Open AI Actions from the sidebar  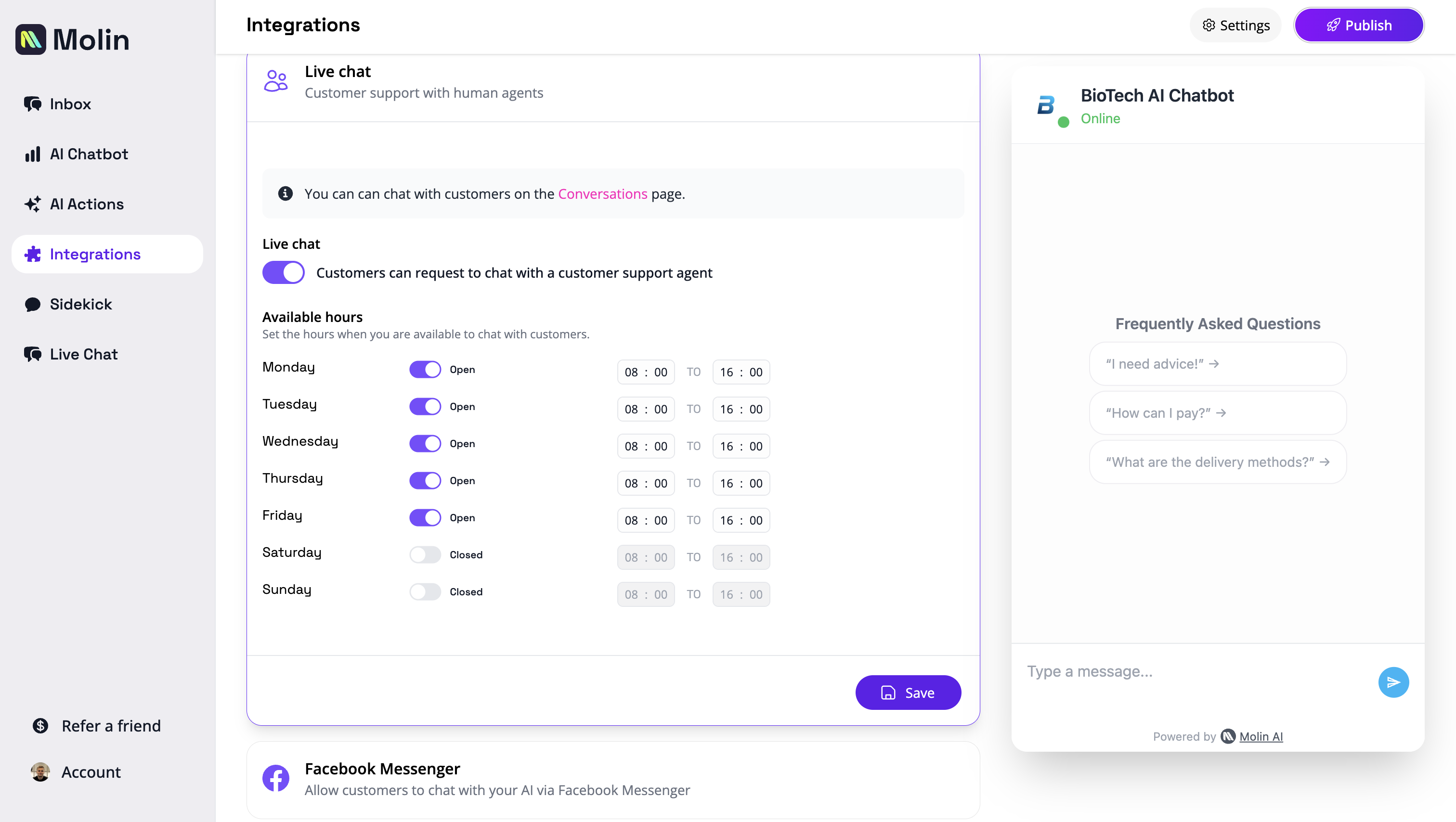pos(87,204)
